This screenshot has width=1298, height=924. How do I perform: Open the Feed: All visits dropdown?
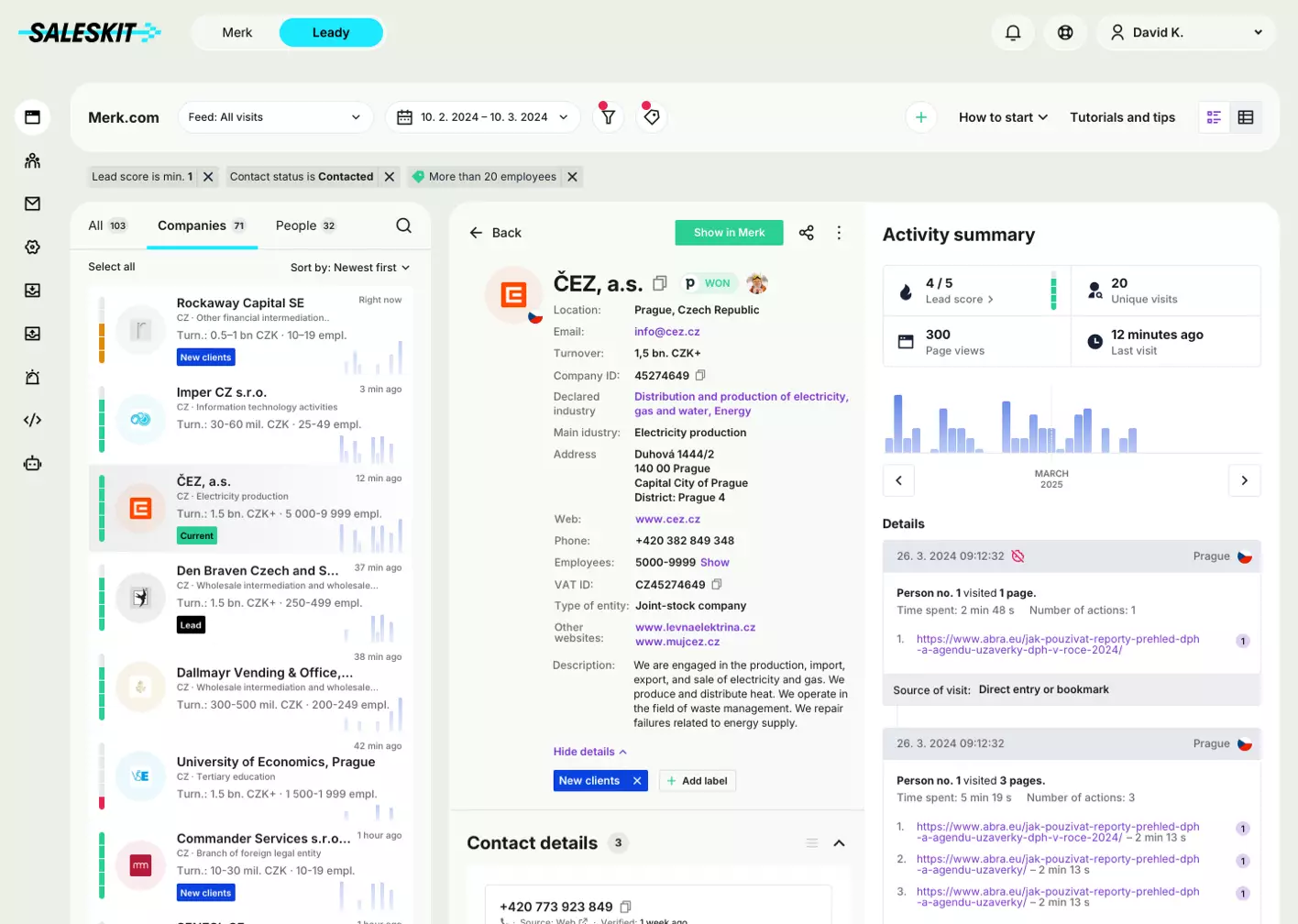point(275,117)
